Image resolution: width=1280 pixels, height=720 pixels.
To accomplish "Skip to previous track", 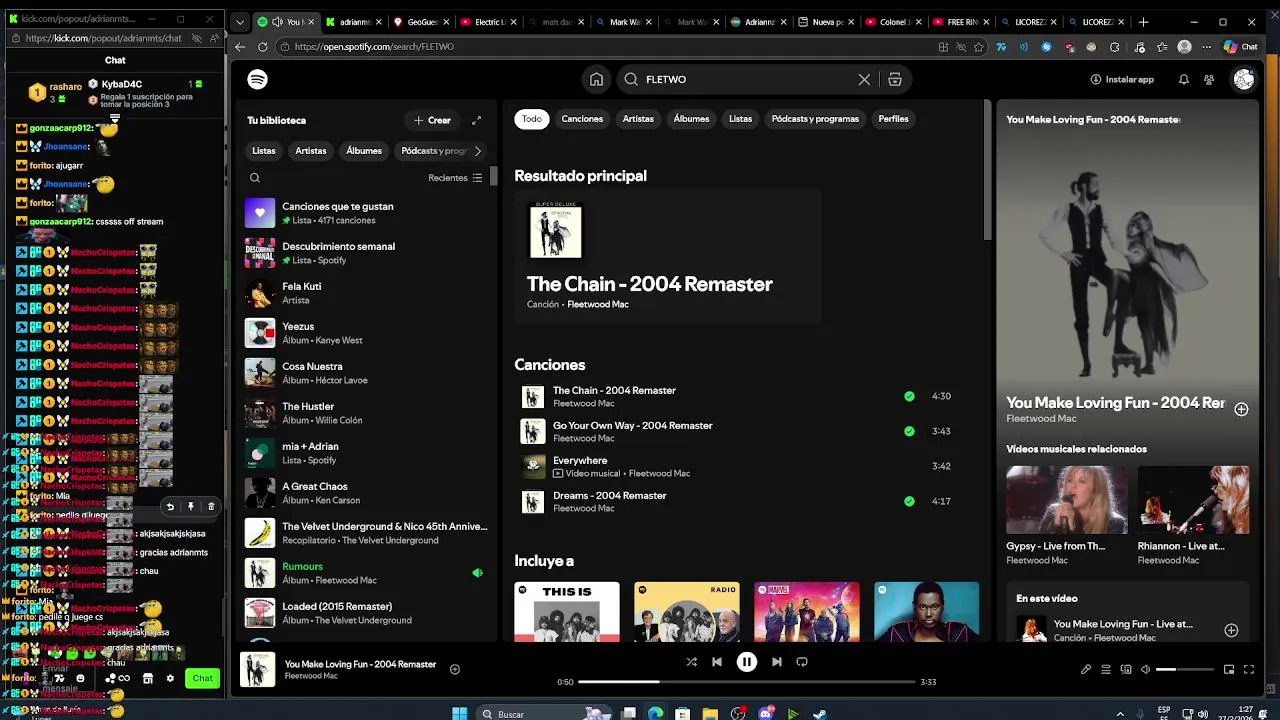I will point(717,661).
